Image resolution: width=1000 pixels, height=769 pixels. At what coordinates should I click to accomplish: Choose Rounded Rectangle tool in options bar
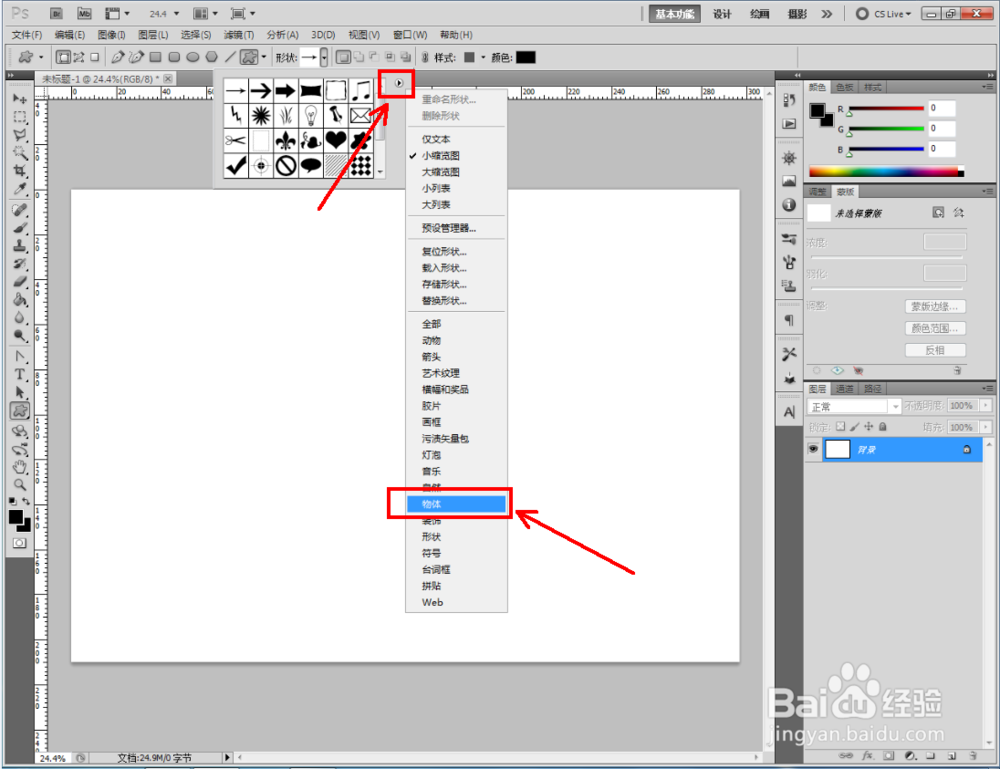click(173, 57)
